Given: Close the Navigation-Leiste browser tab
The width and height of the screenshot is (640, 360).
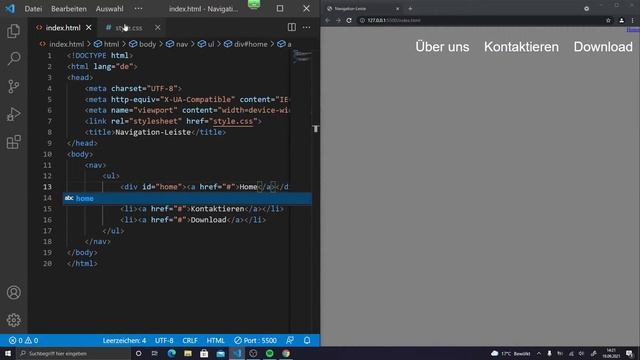Looking at the screenshot, I should click(x=398, y=9).
